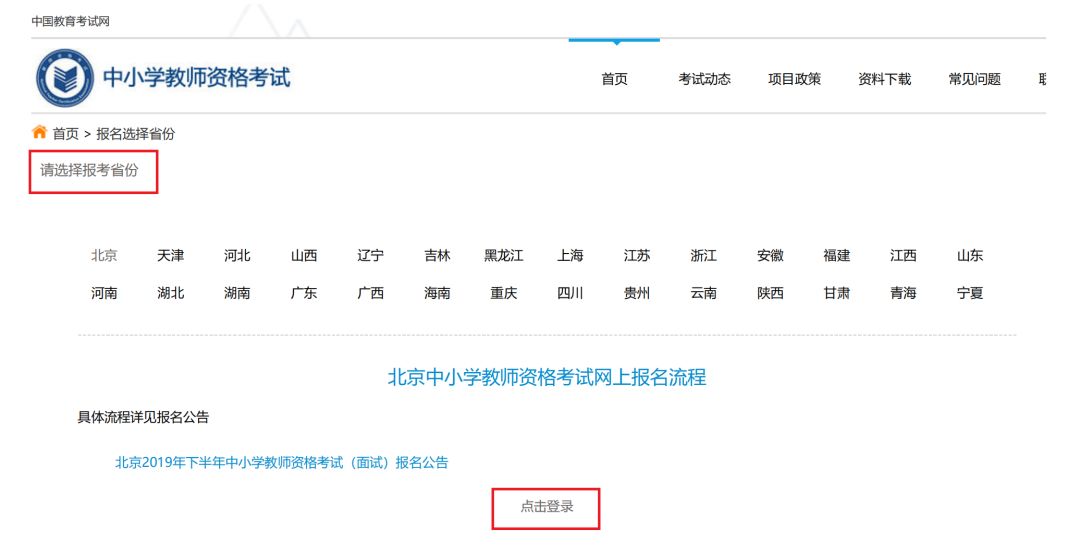Click the orange home icon in breadcrumb
This screenshot has height=553, width=1080.
click(x=39, y=132)
